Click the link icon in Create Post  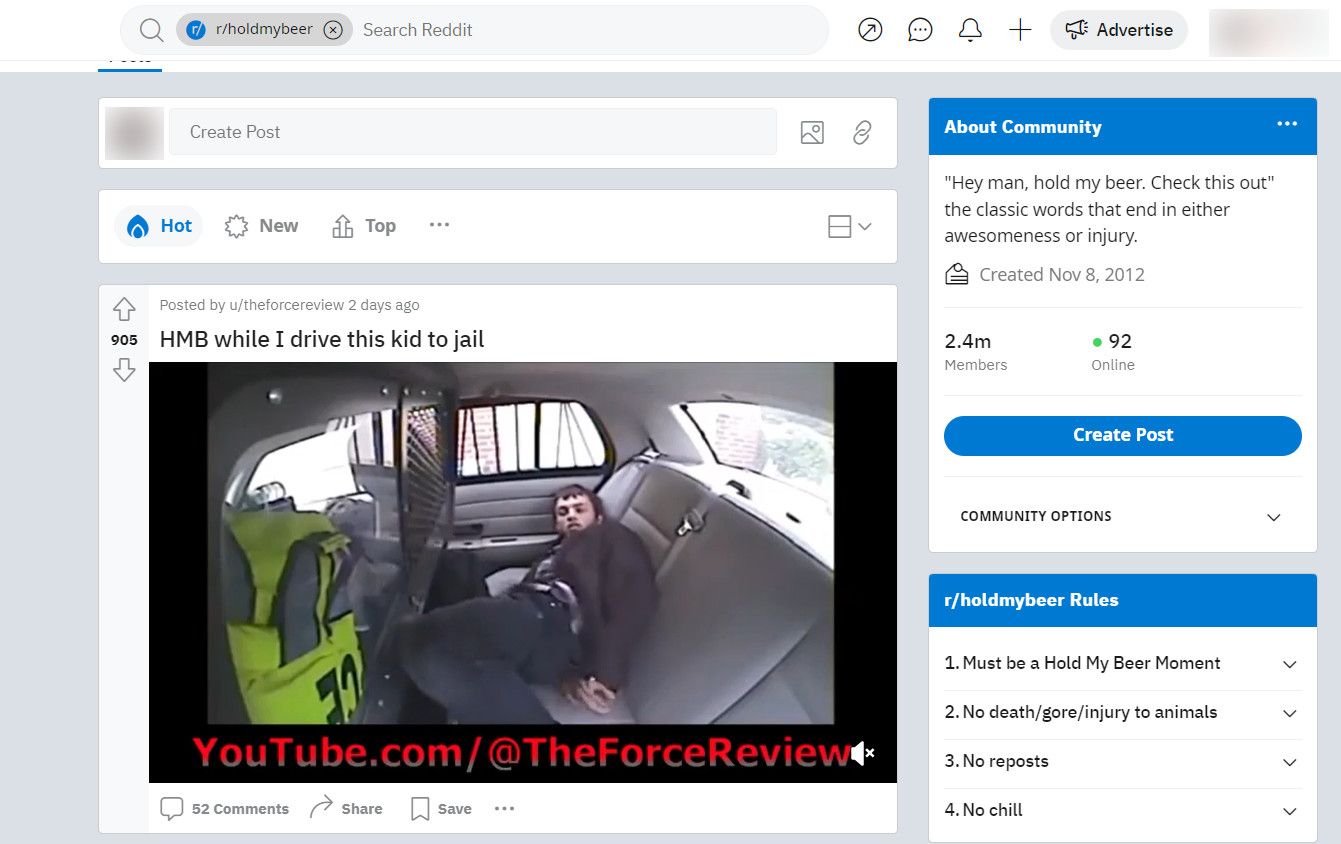(x=862, y=132)
